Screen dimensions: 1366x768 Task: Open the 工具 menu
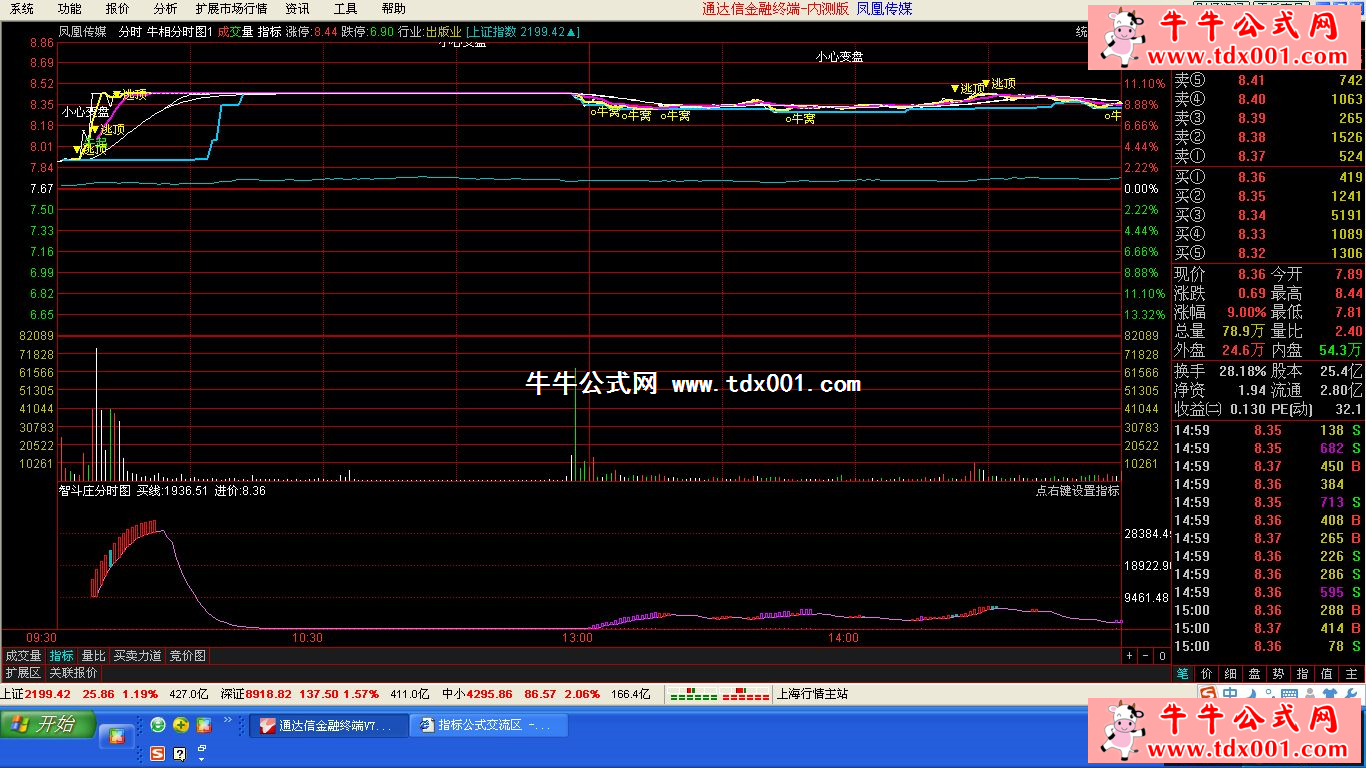pyautogui.click(x=345, y=8)
